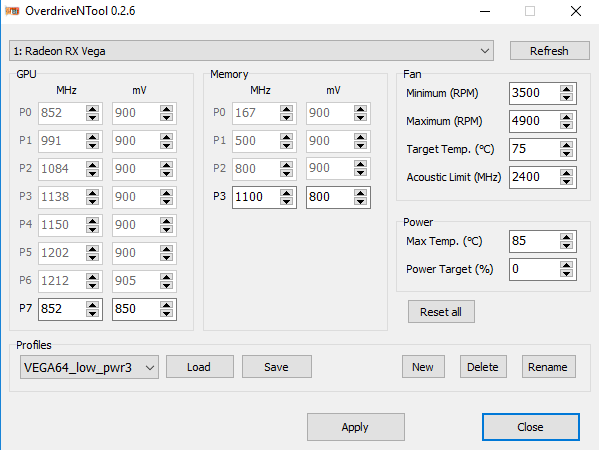Save the current profile
Viewport: 599px width, 450px height.
click(277, 367)
